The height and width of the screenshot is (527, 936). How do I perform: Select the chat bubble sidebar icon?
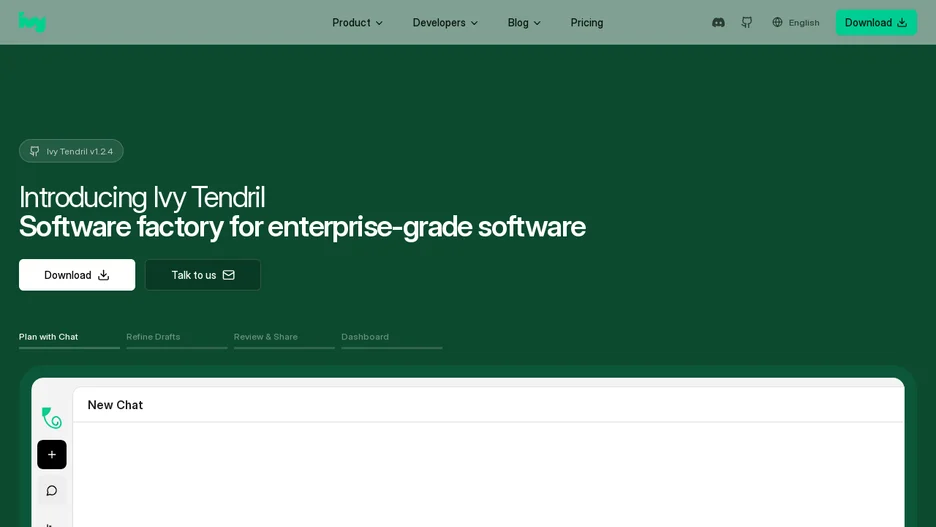52,491
